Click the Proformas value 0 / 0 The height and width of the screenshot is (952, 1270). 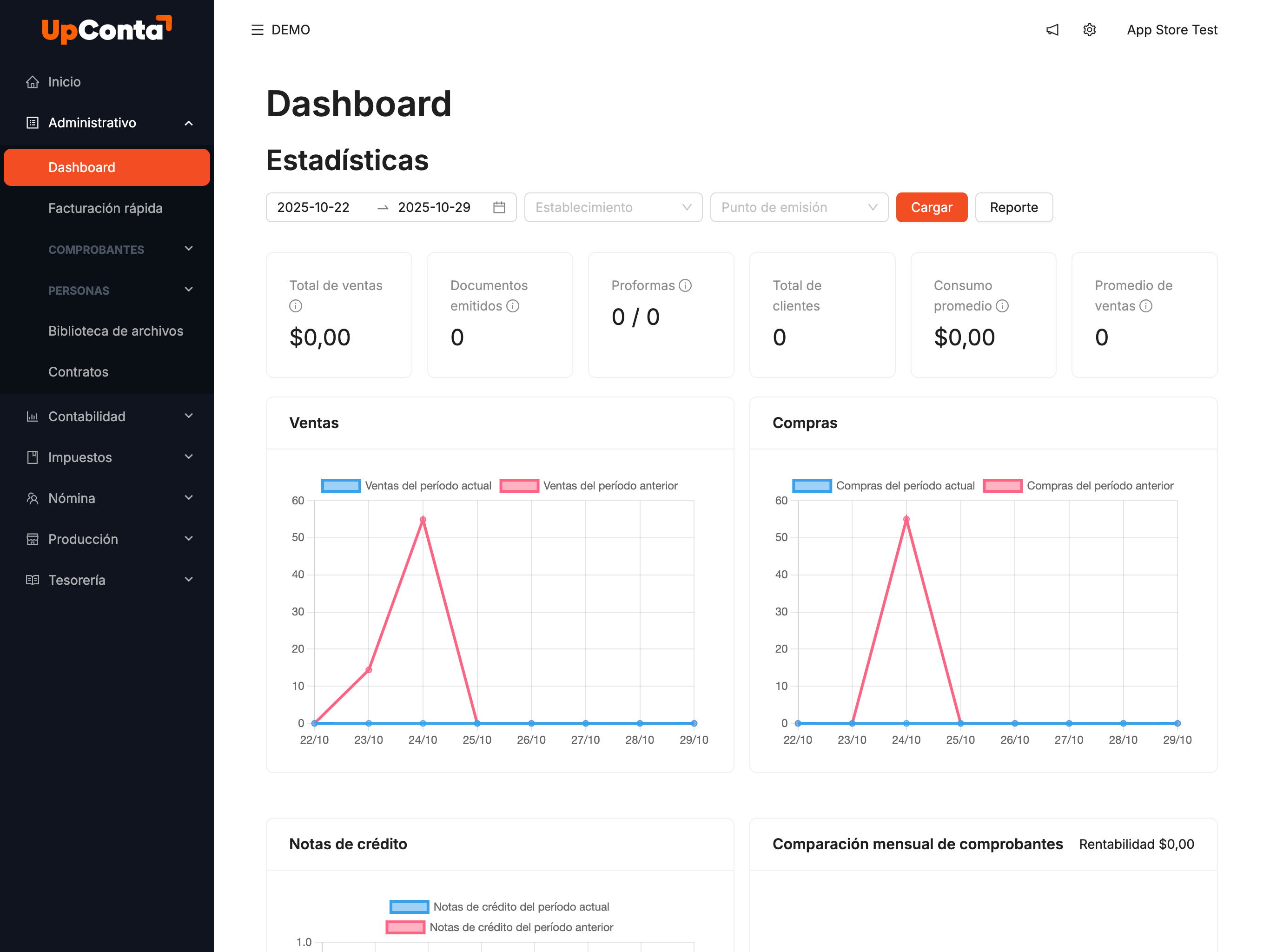(x=635, y=317)
